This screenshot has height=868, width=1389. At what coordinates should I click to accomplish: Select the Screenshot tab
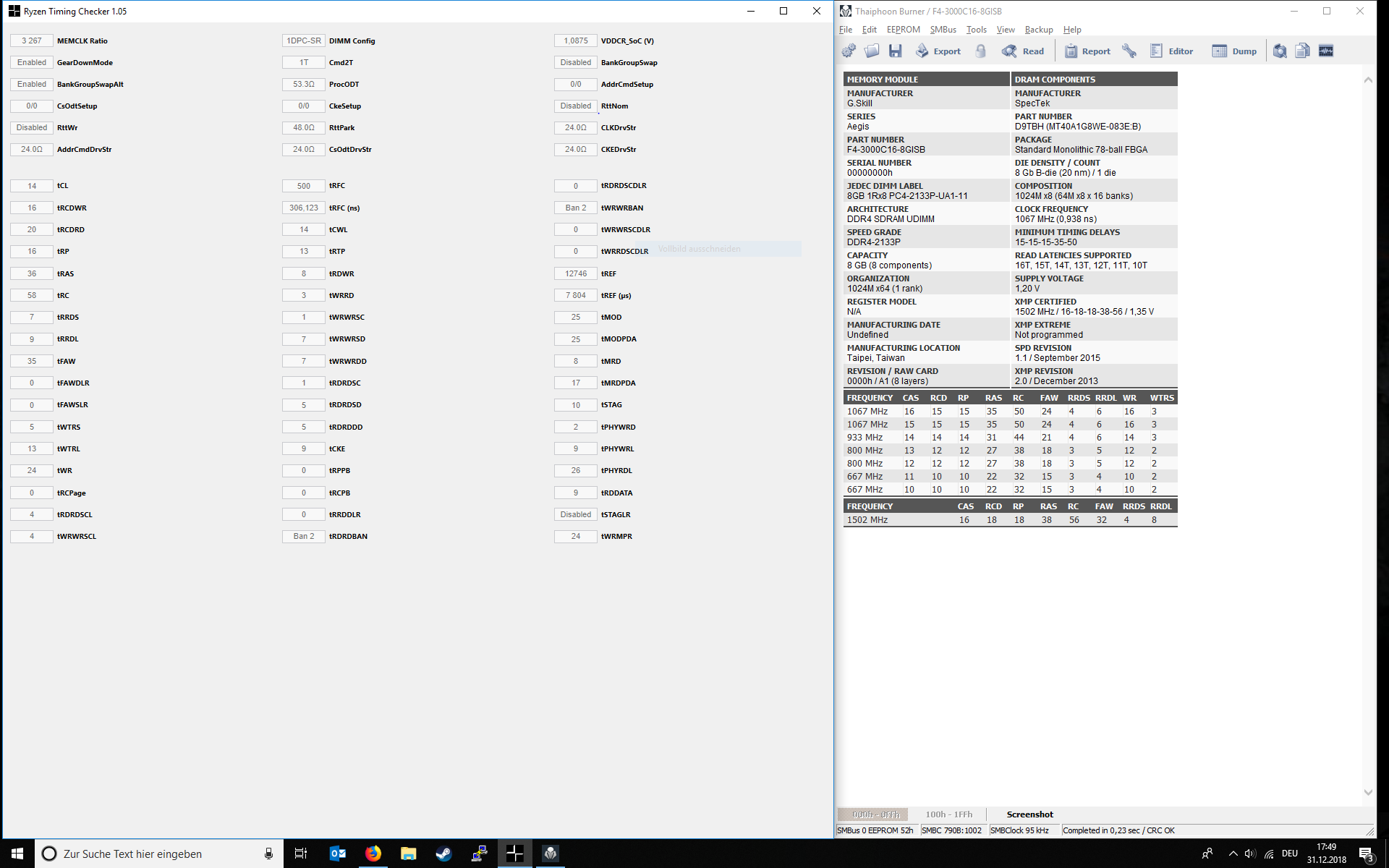point(1029,814)
